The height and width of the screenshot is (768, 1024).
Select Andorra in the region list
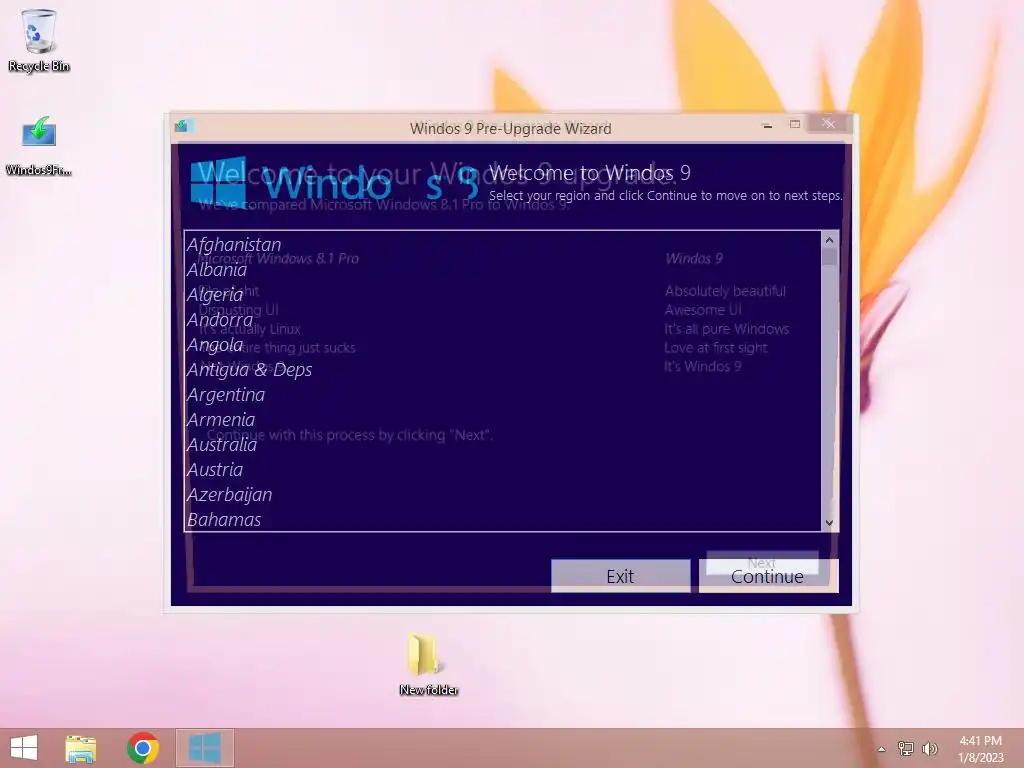pyautogui.click(x=502, y=319)
